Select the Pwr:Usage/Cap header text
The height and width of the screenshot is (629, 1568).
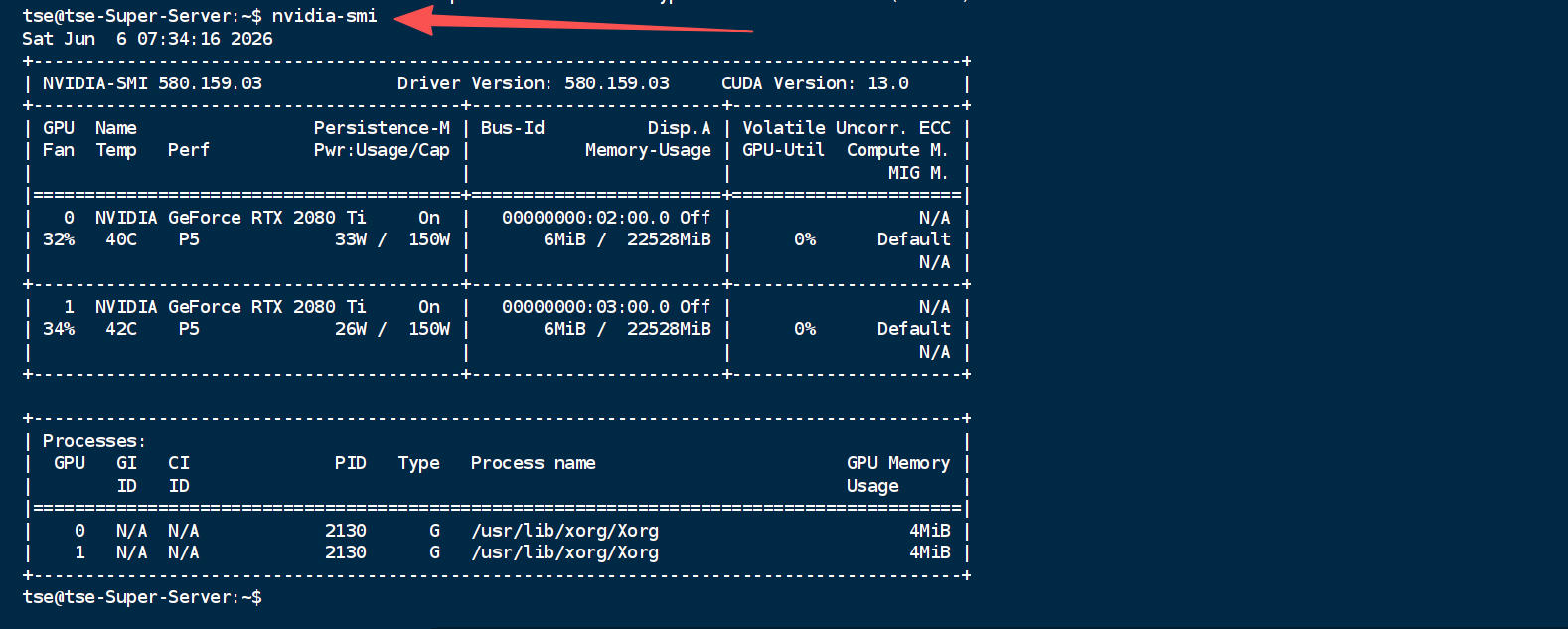coord(382,150)
